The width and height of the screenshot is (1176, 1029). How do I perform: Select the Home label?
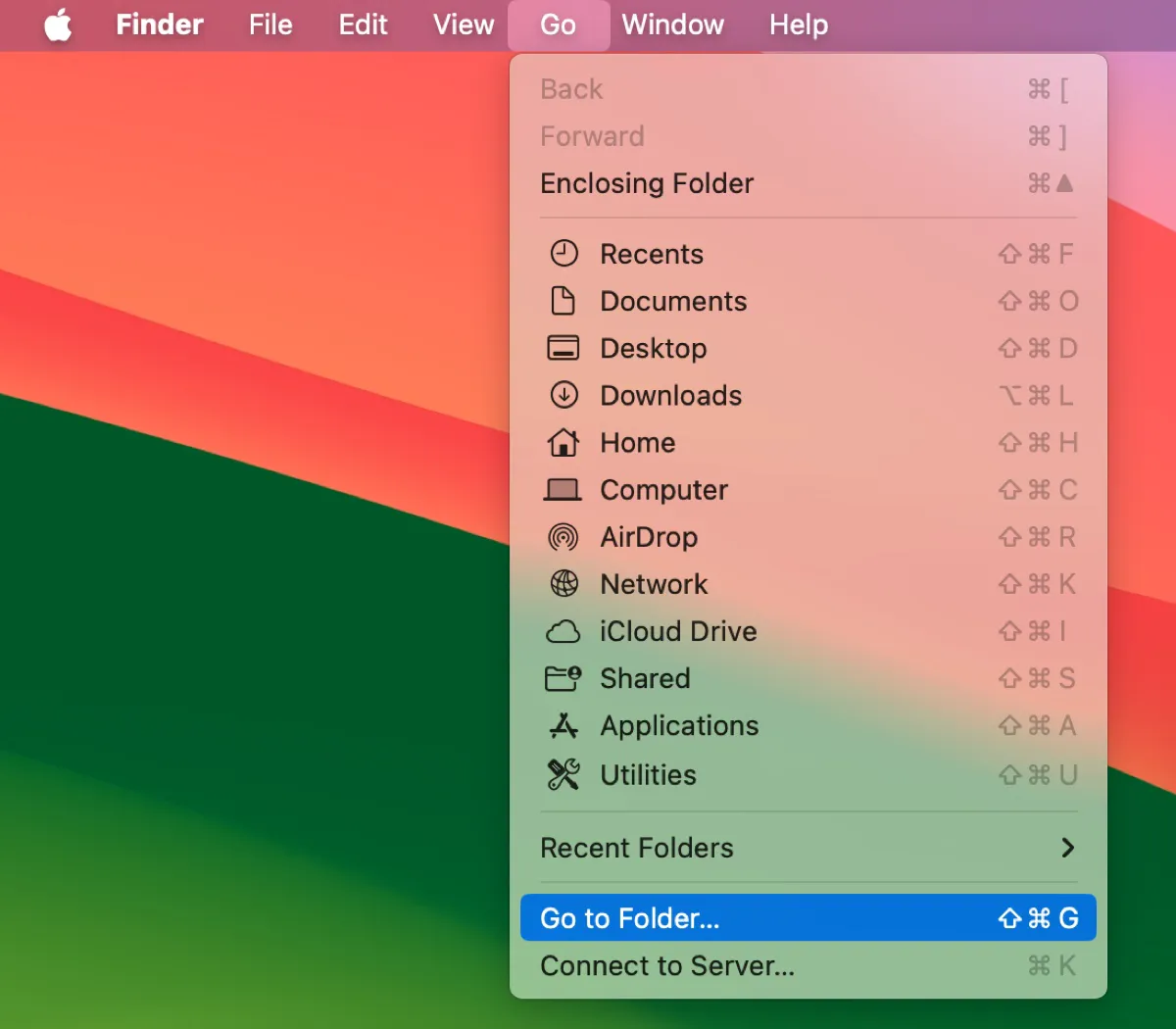click(x=638, y=442)
